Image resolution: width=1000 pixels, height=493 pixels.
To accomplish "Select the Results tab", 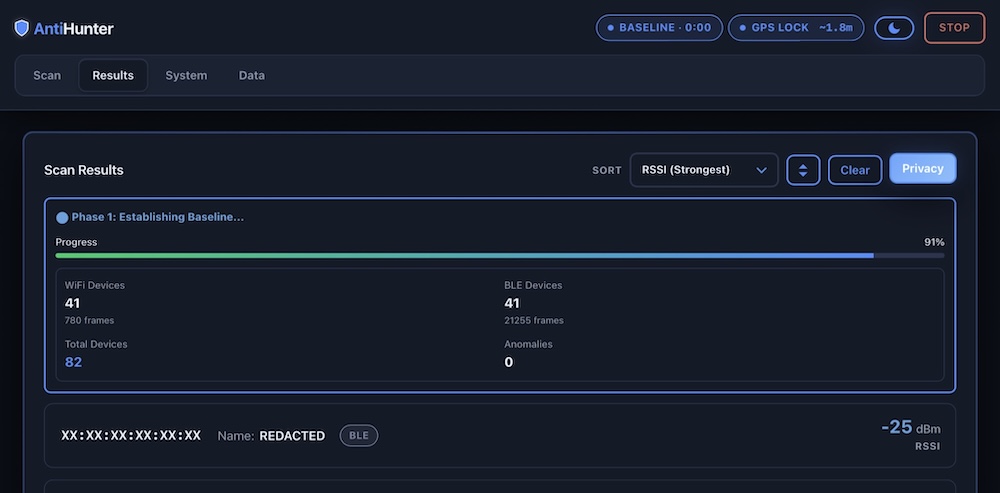I will click(x=113, y=75).
